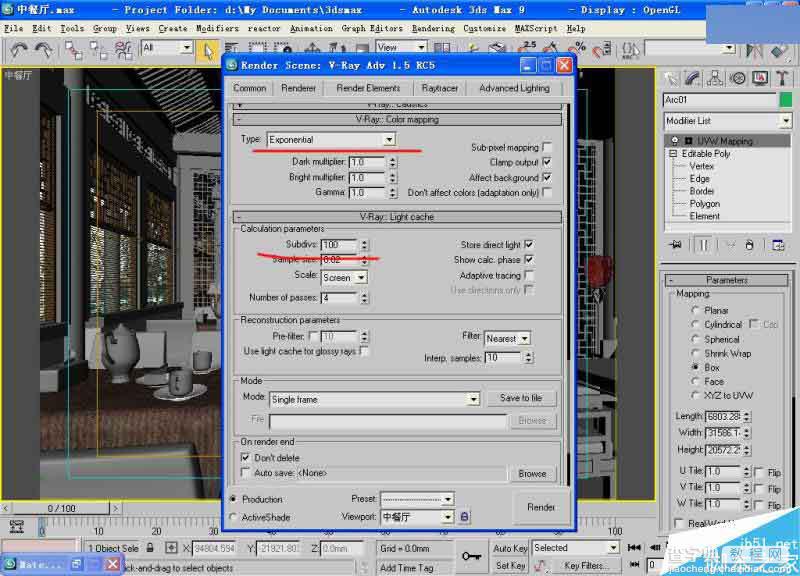Click the Undo arrow in the main toolbar

click(18, 50)
